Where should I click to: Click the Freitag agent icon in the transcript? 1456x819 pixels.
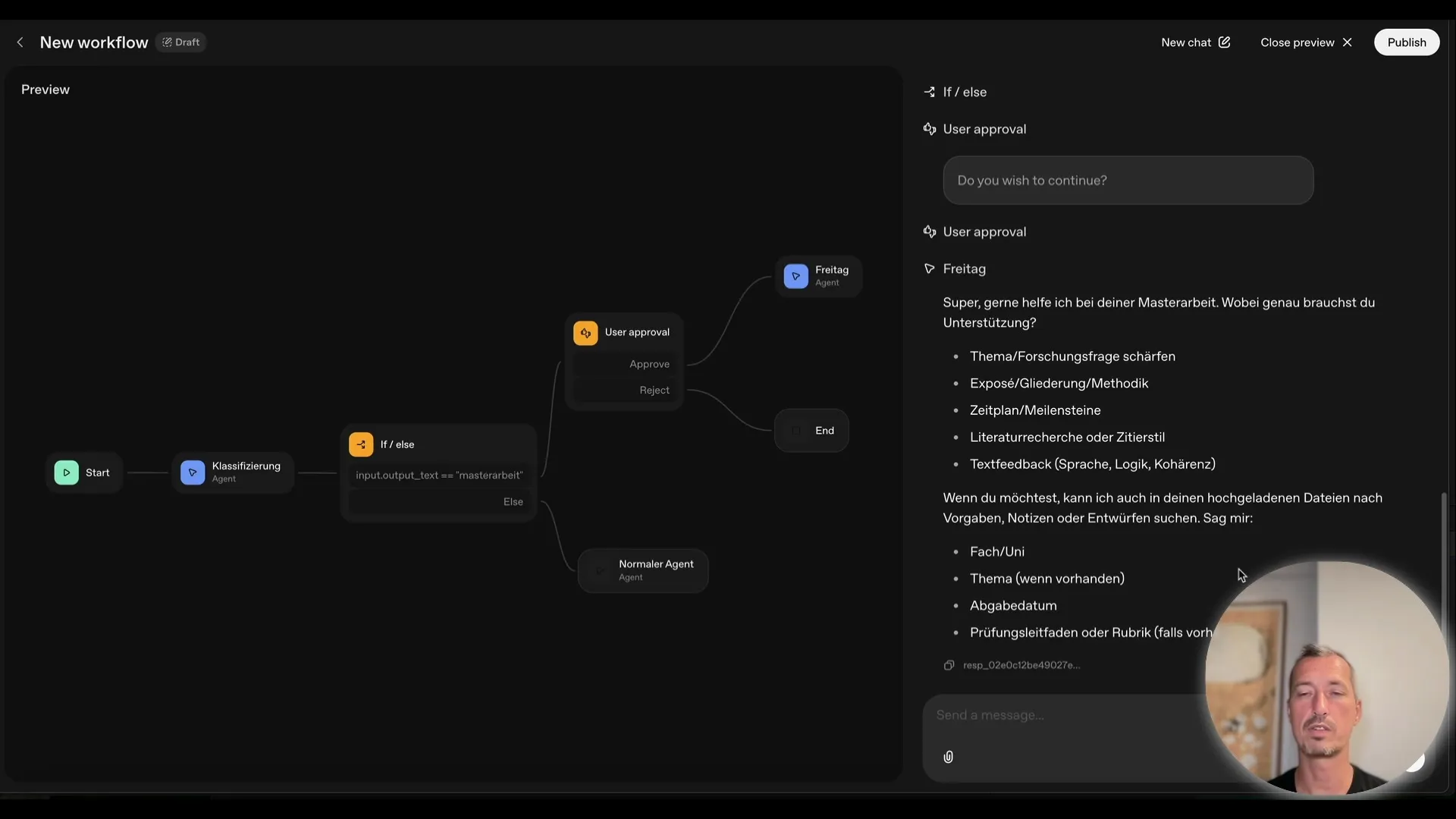(930, 268)
